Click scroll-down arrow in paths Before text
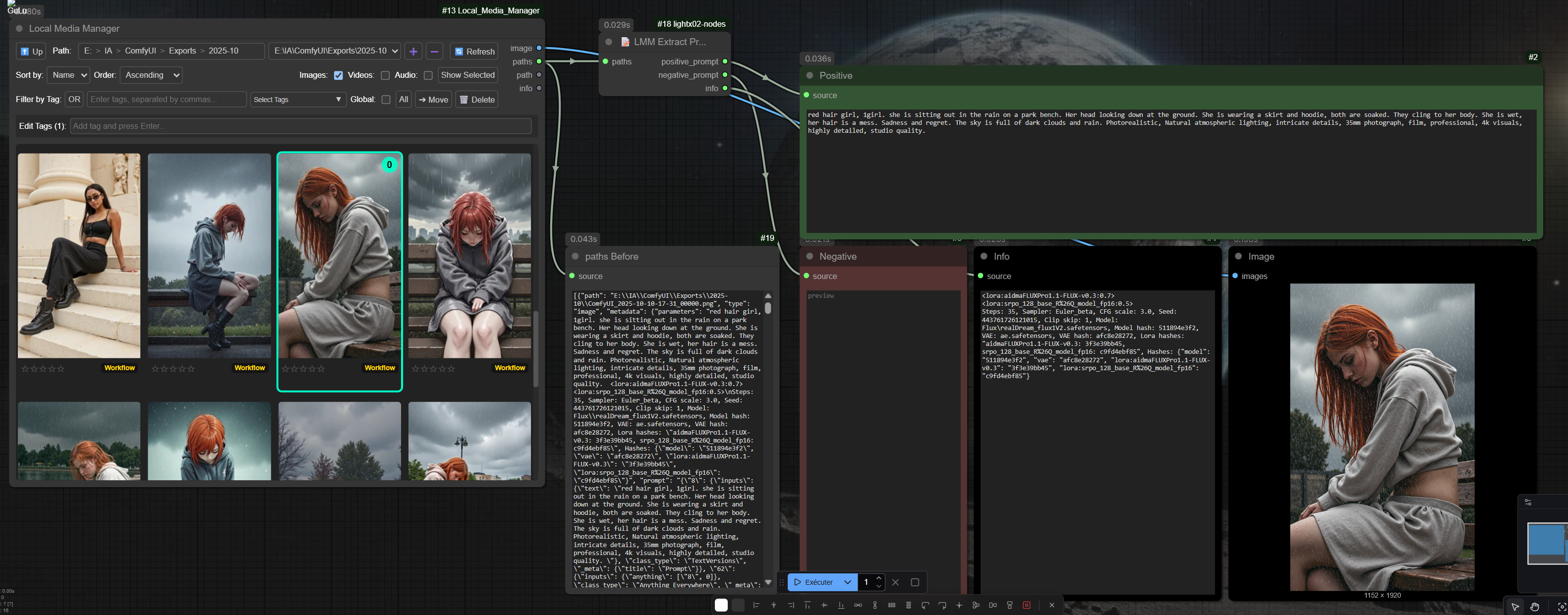The width and height of the screenshot is (1568, 615). pos(768,582)
